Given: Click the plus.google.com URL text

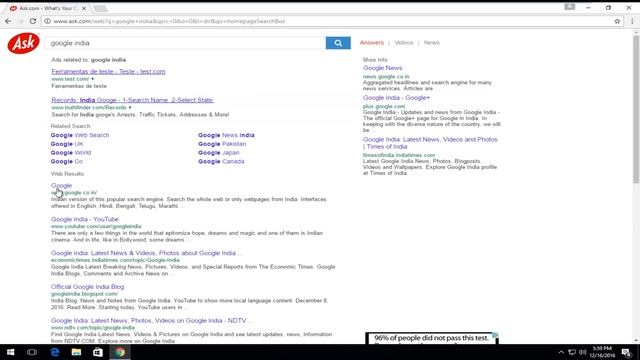Looking at the screenshot, I should [384, 106].
